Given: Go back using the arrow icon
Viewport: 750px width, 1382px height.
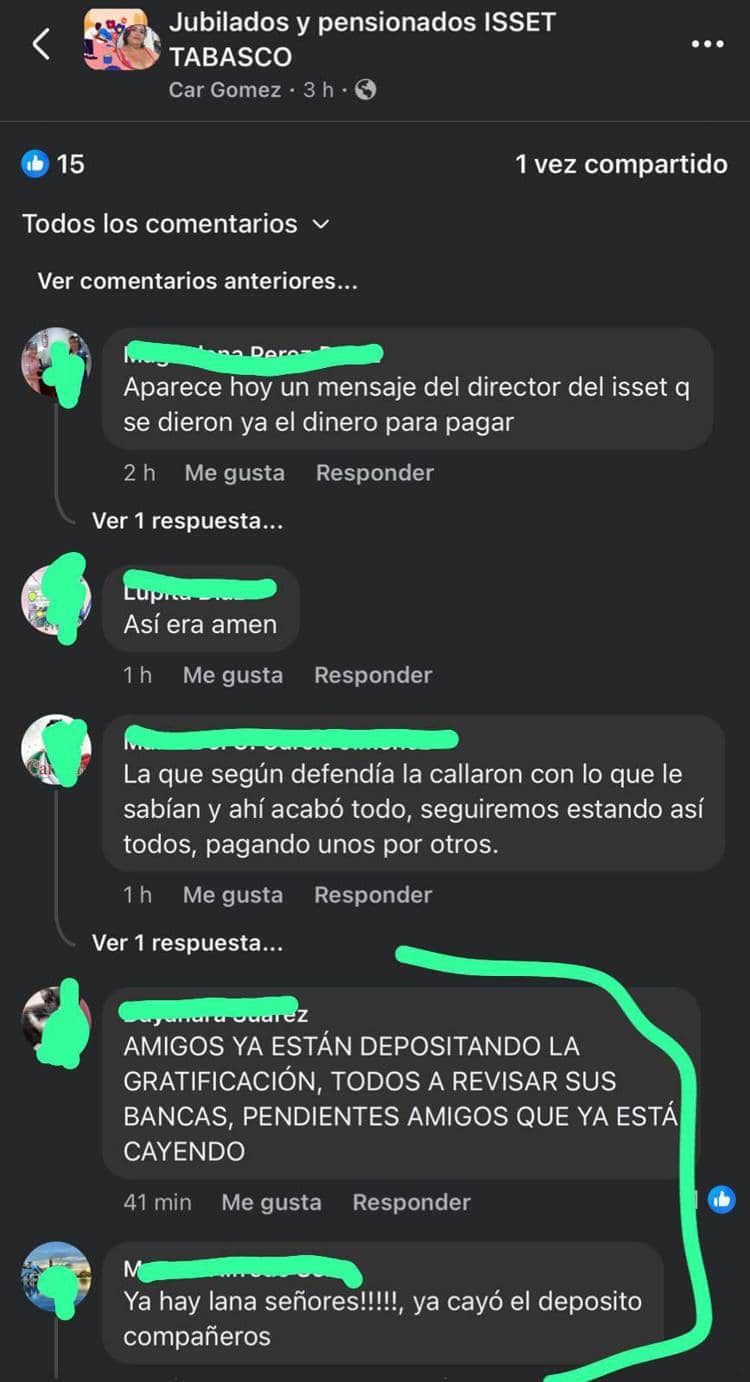Looking at the screenshot, I should click(41, 44).
